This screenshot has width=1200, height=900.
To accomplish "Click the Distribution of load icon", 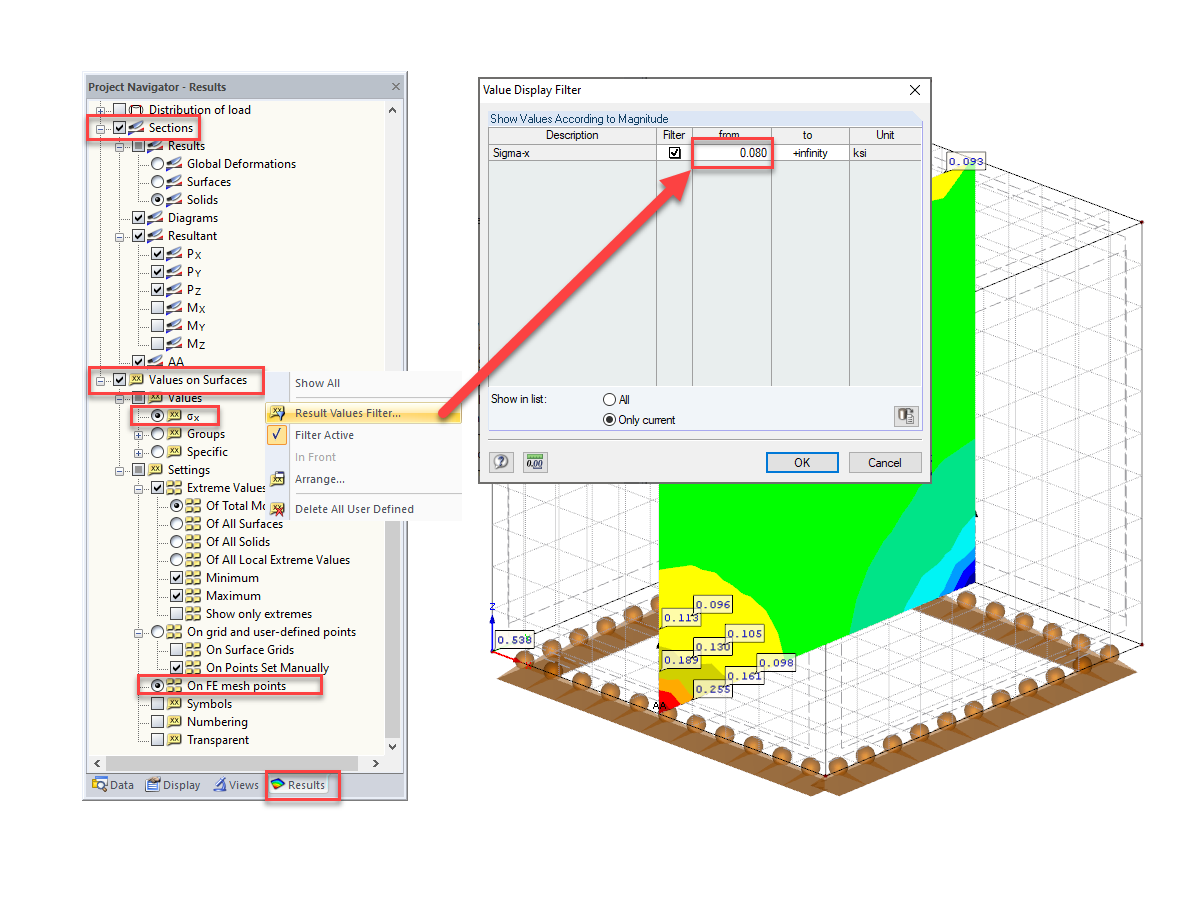I will 137,110.
